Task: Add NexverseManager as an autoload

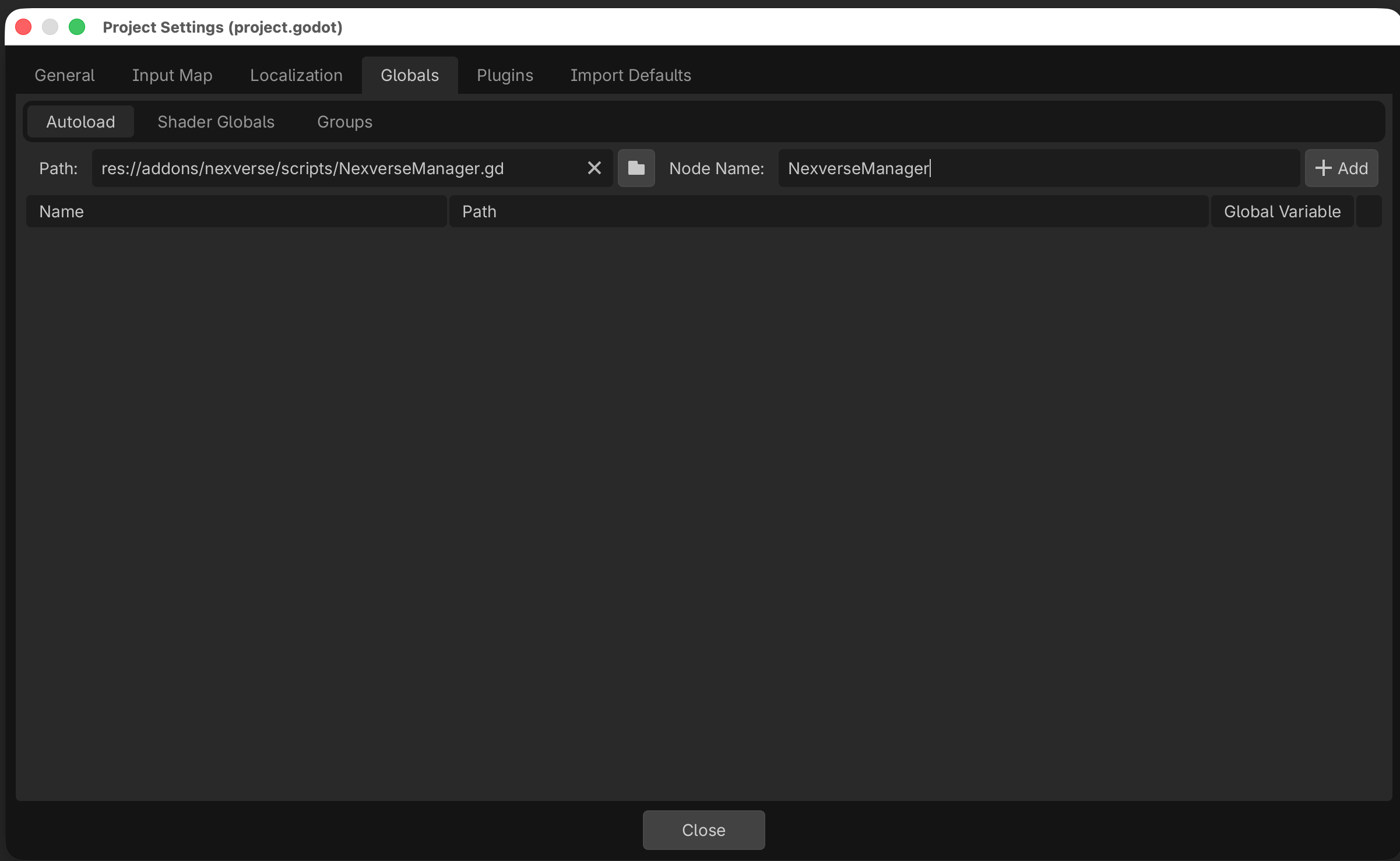Action: pyautogui.click(x=1341, y=168)
